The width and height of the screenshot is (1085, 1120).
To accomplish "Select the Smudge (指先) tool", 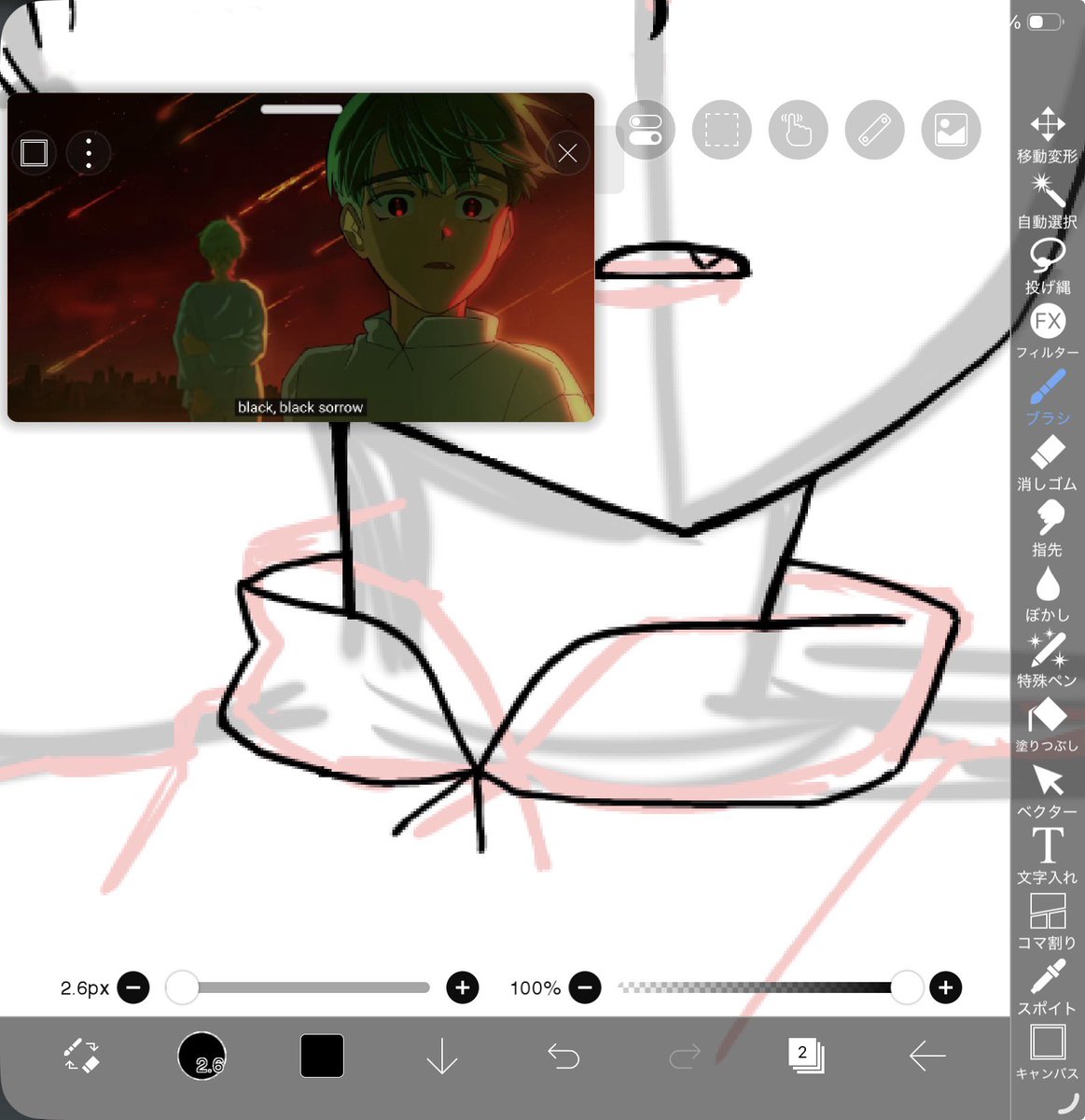I will (1047, 528).
